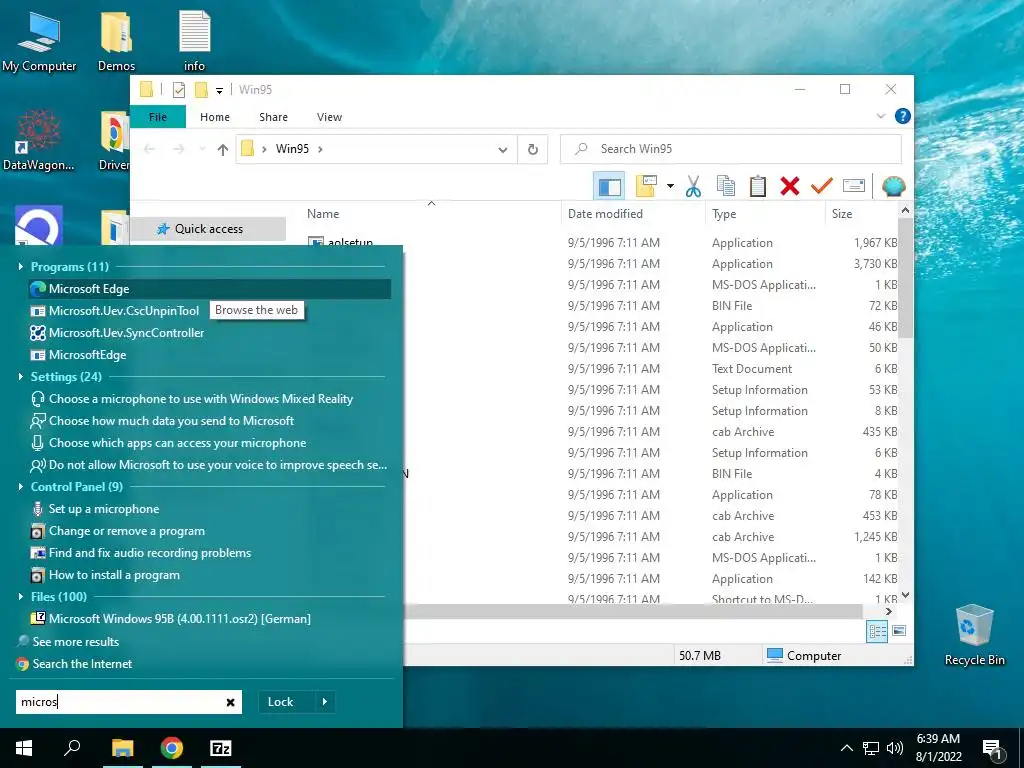Open 7-Zip from the taskbar
Viewport: 1024px width, 768px height.
coord(220,748)
